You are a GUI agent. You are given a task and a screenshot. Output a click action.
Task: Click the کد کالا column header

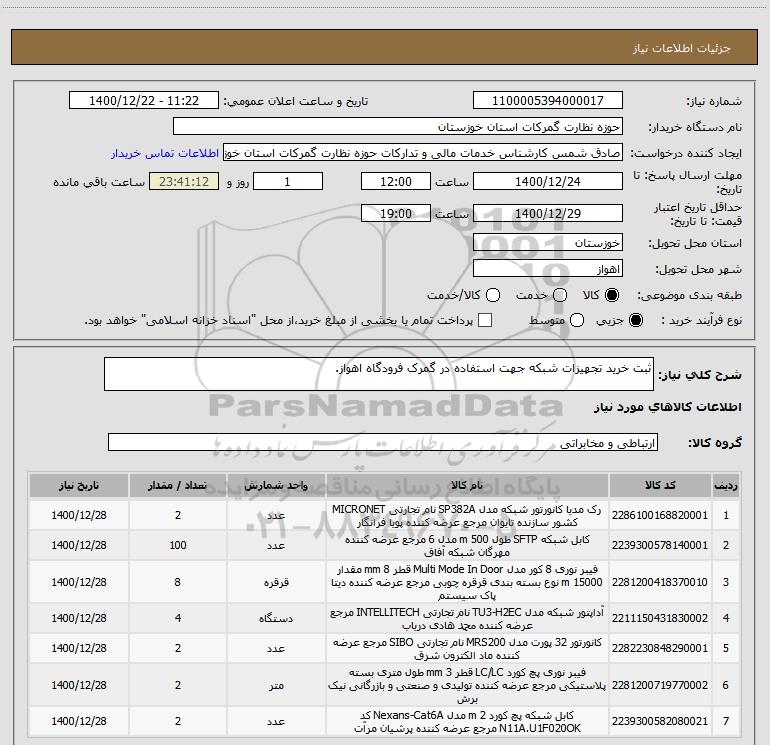[x=660, y=485]
